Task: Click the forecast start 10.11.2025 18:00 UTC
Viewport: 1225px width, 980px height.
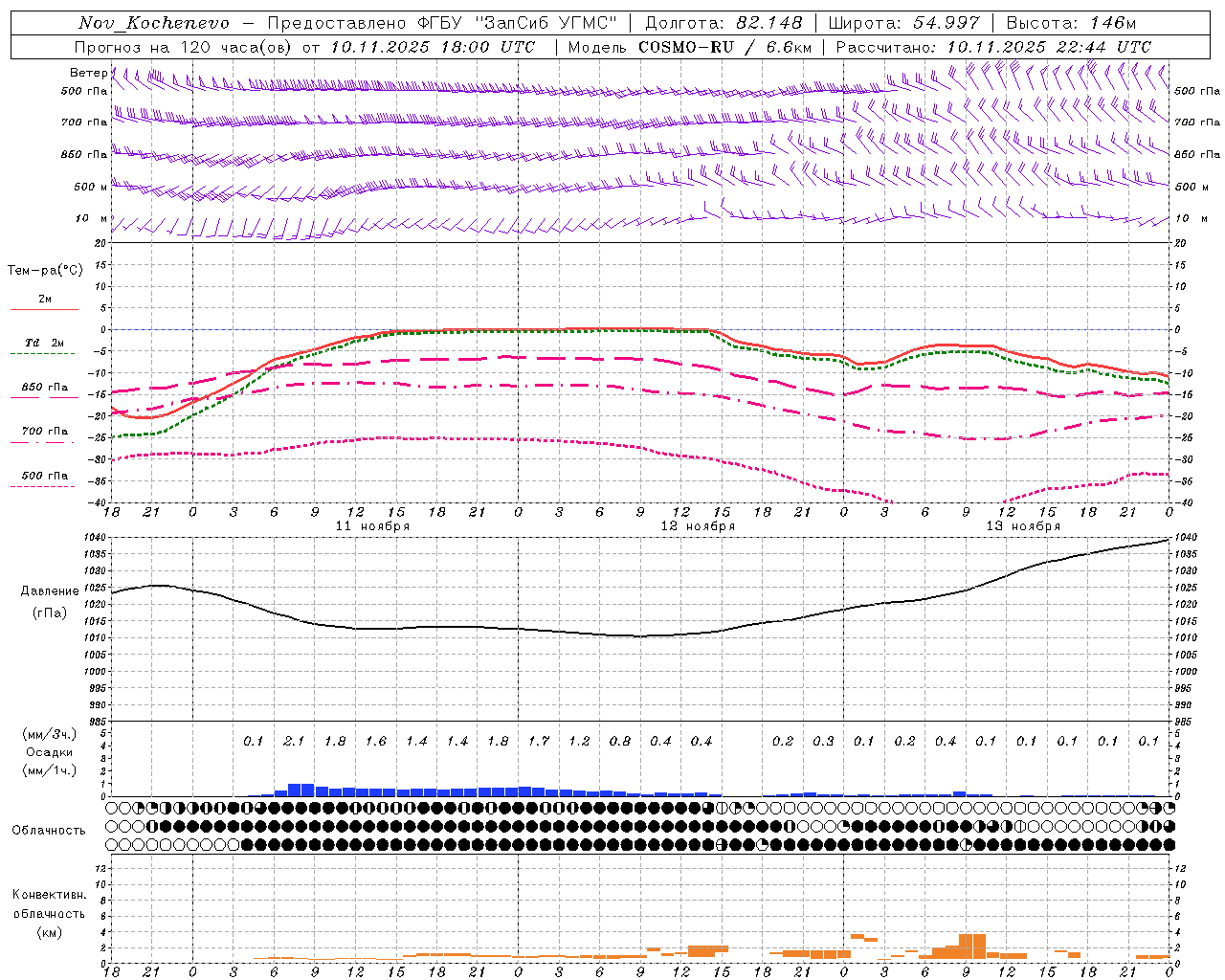Action: tap(433, 47)
